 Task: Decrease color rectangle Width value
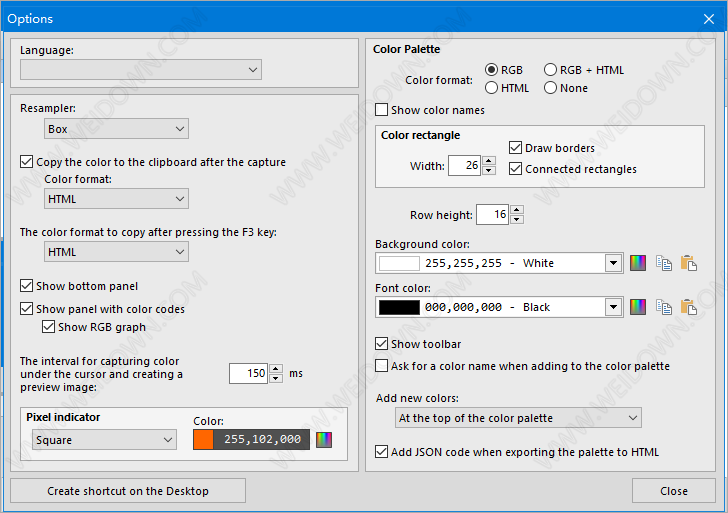tap(488, 170)
